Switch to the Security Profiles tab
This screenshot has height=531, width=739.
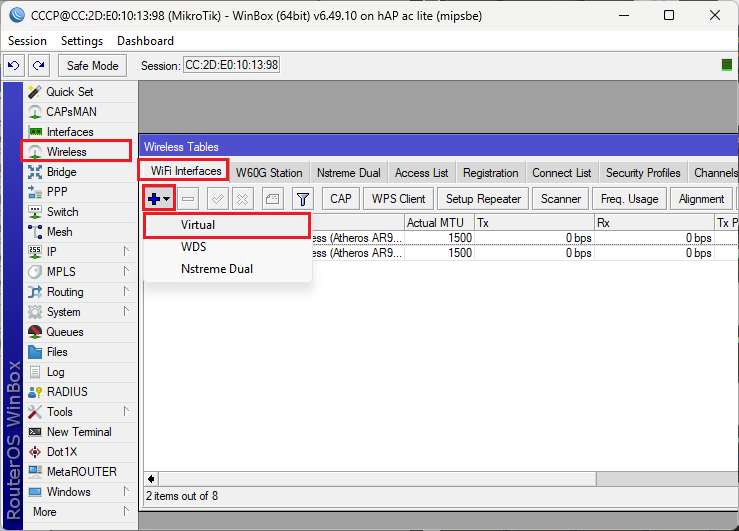pyautogui.click(x=643, y=173)
